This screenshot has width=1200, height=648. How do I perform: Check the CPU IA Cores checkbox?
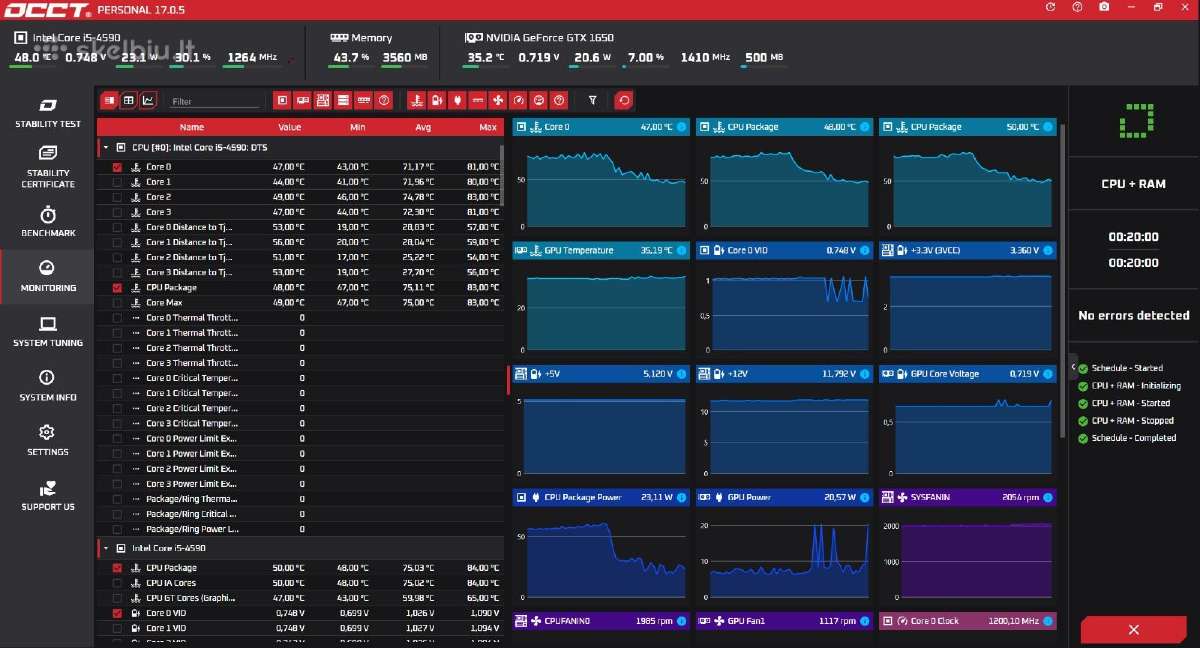pyautogui.click(x=117, y=583)
